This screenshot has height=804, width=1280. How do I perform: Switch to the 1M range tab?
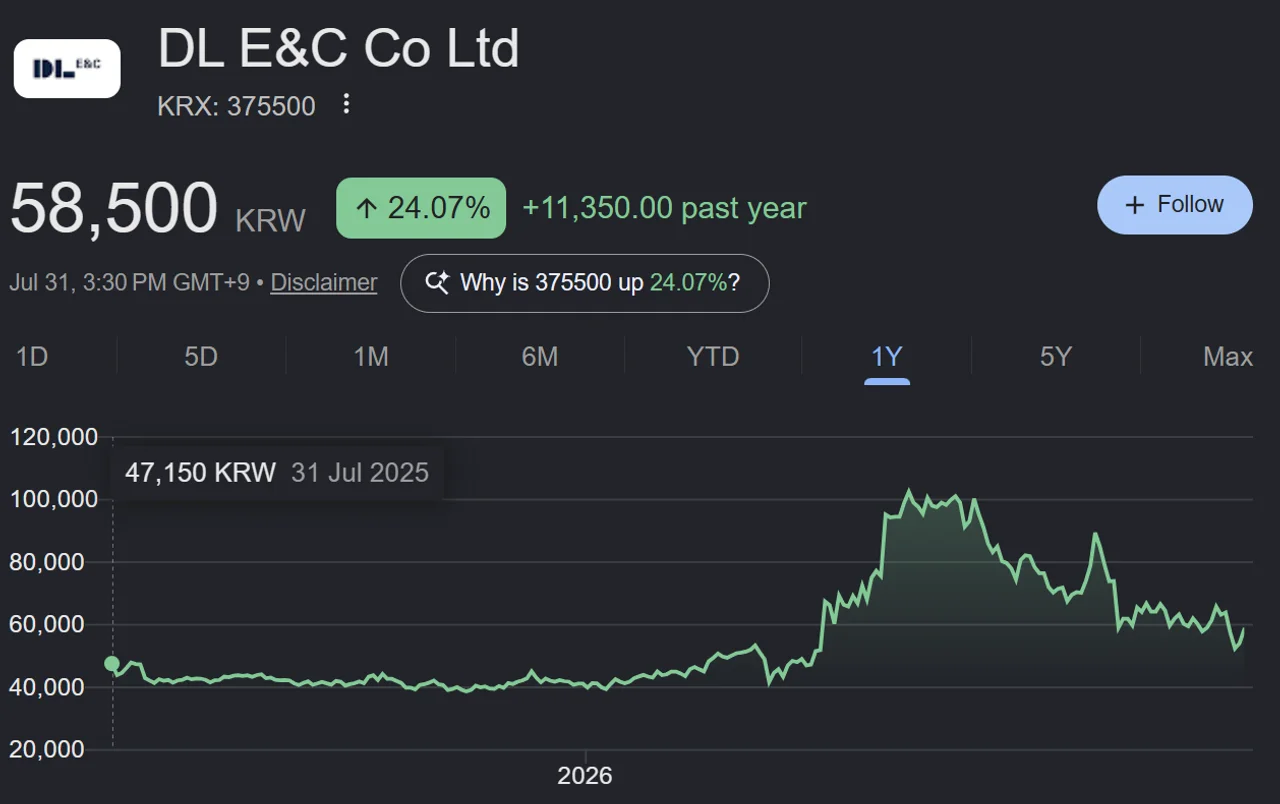pos(371,356)
